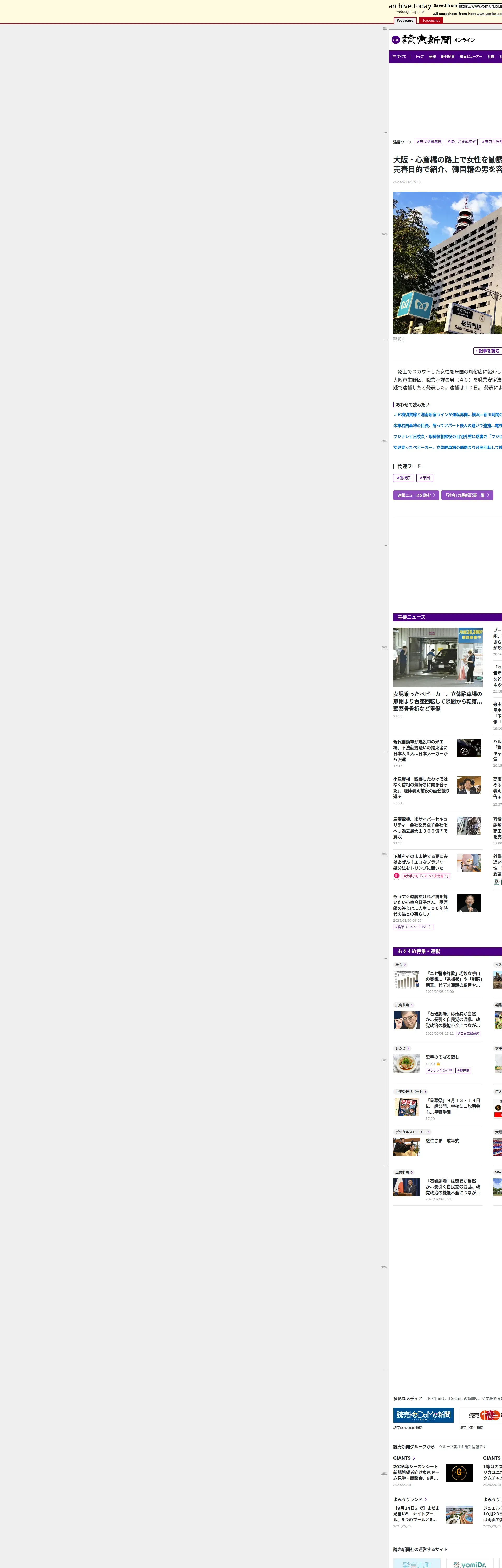Click the #米国 related word tag
Screen dimensions: 502x1568
425,478
